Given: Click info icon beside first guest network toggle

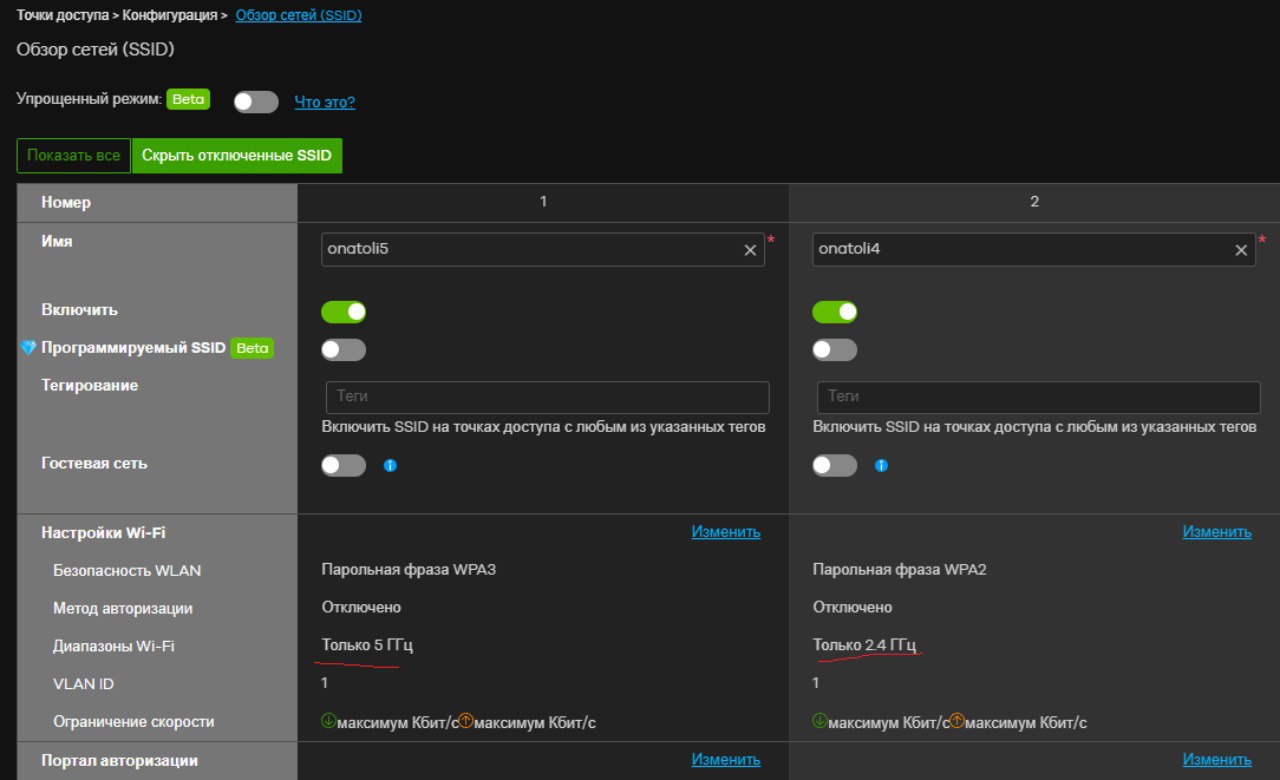Looking at the screenshot, I should 390,465.
